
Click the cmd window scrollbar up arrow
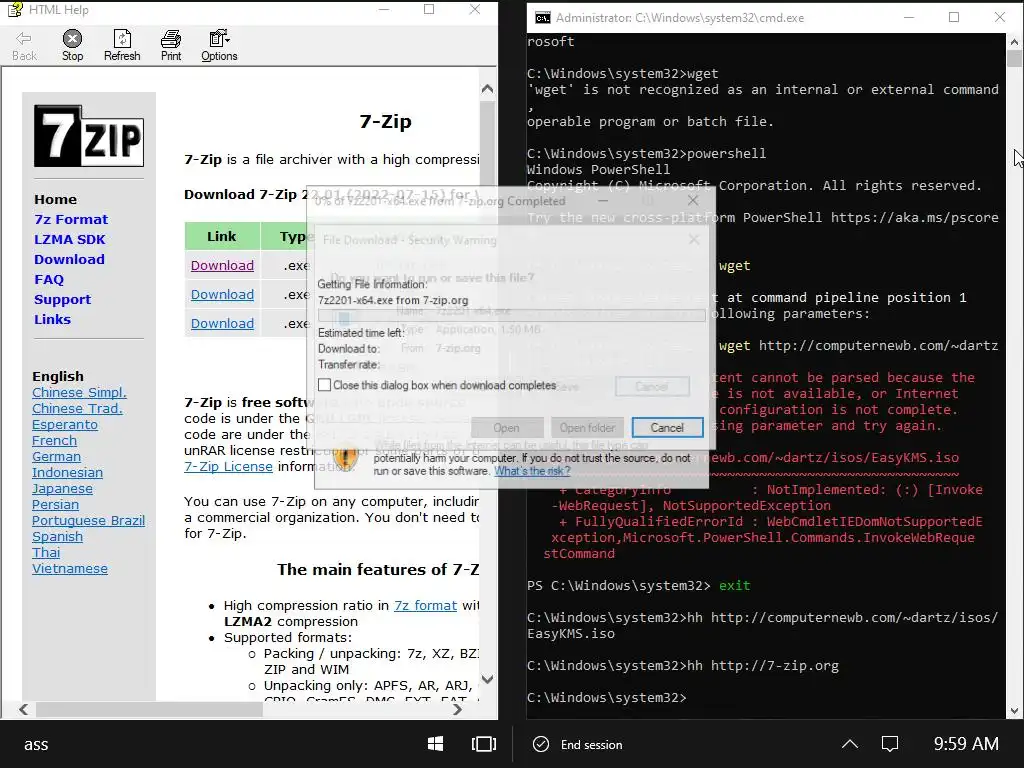point(1014,42)
